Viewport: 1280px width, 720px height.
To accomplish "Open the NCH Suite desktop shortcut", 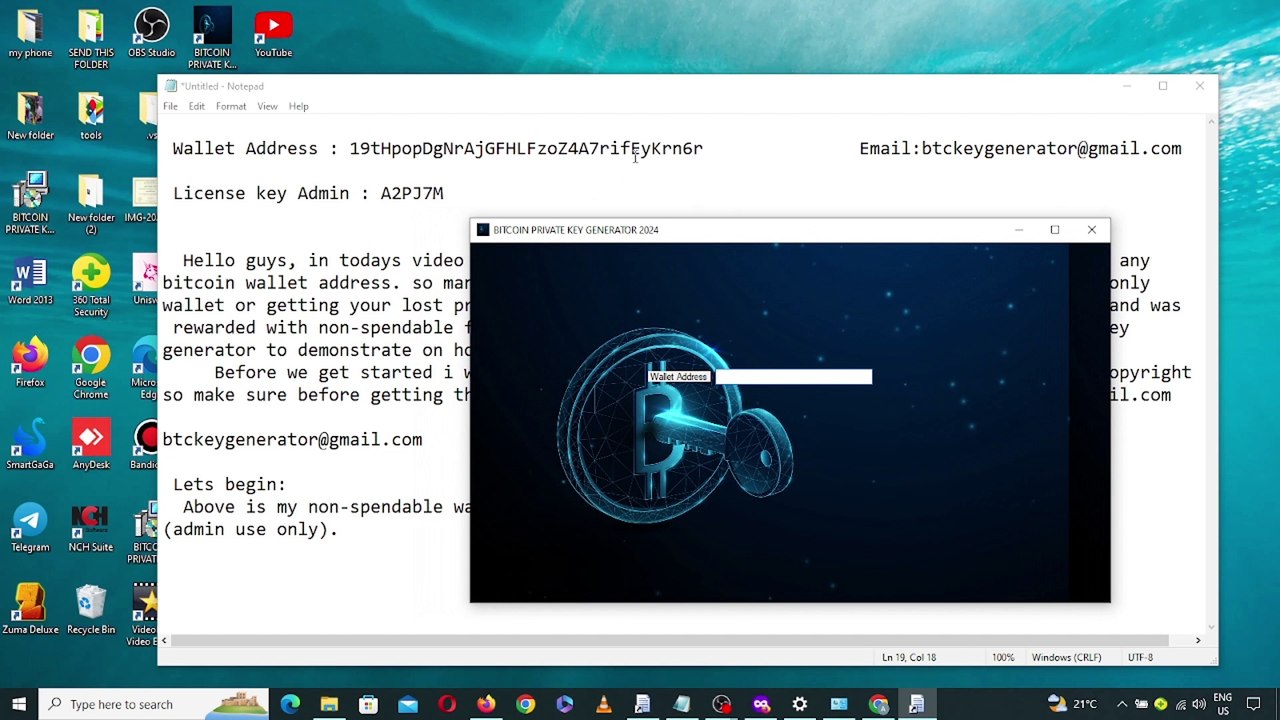I will coord(90,528).
